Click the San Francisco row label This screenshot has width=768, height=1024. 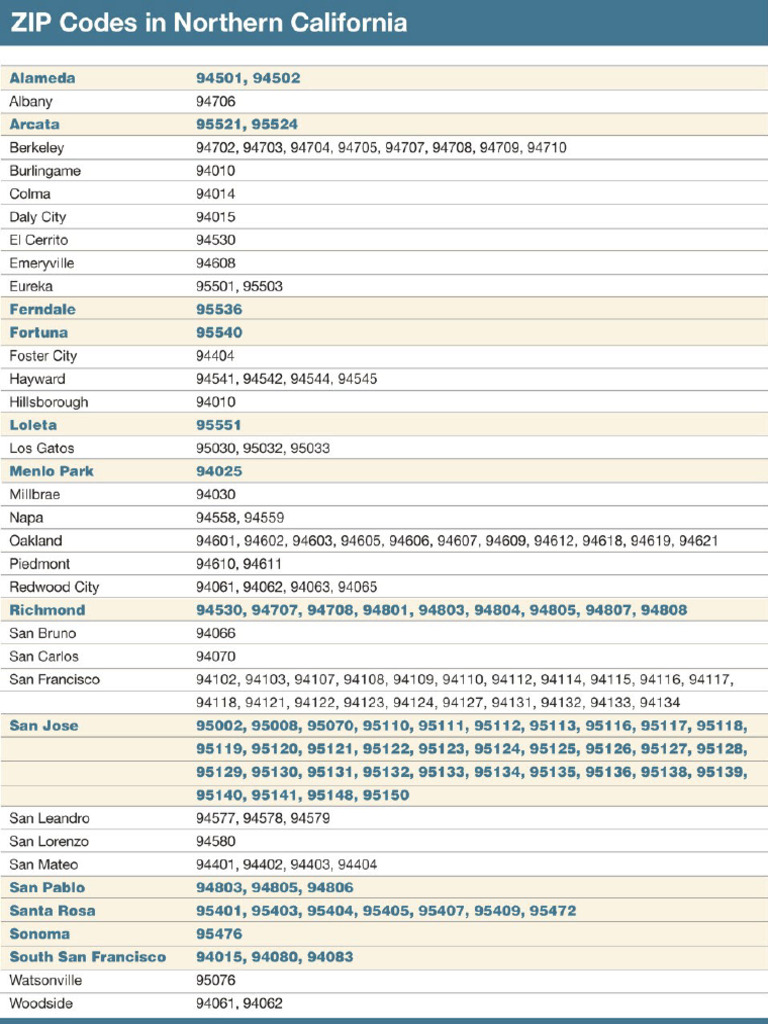click(55, 679)
